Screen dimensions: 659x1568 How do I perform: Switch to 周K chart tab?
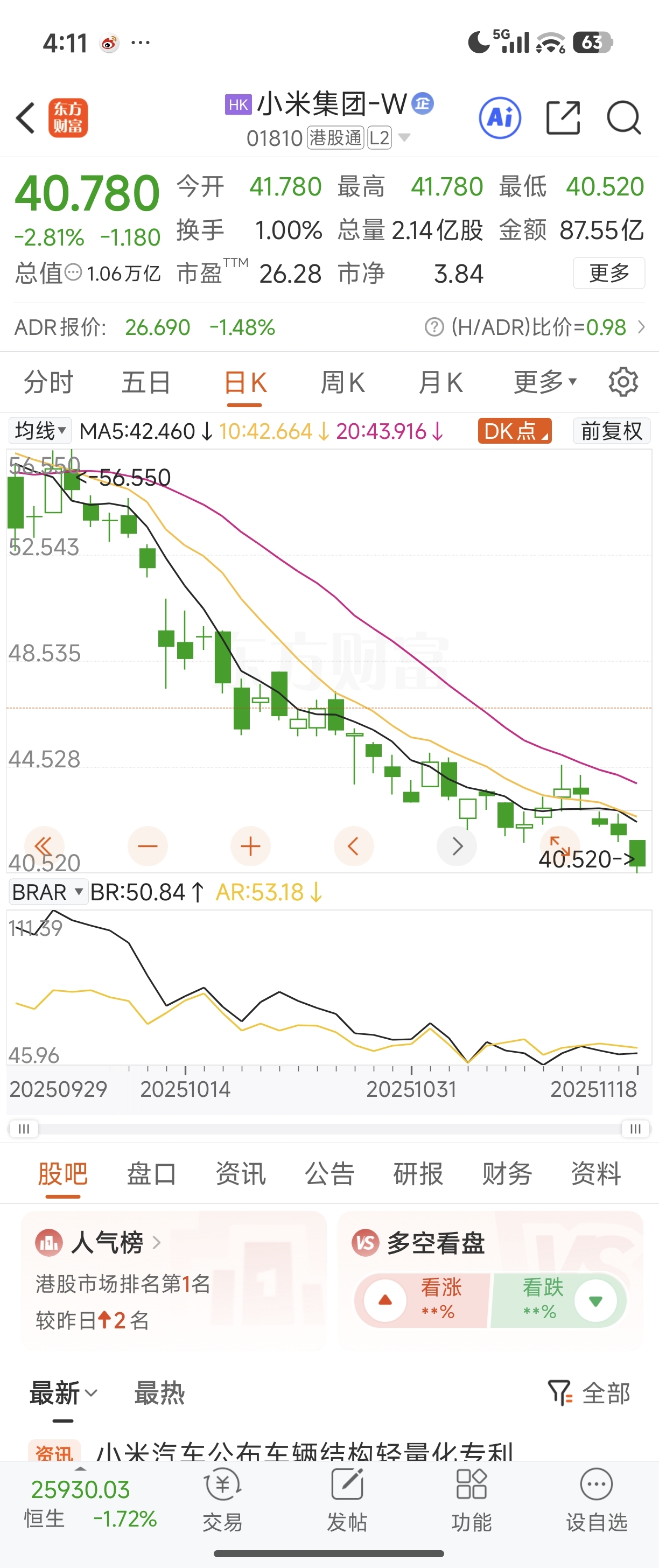(342, 383)
